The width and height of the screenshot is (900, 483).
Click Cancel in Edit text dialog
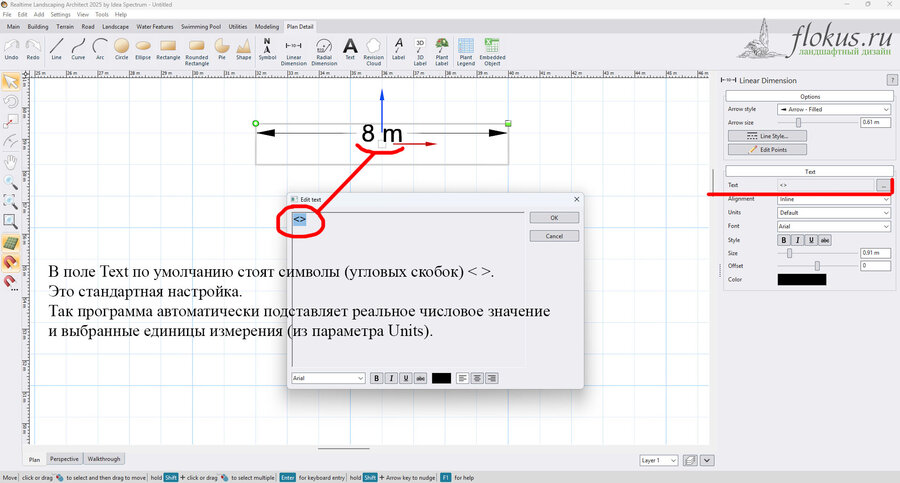click(554, 236)
